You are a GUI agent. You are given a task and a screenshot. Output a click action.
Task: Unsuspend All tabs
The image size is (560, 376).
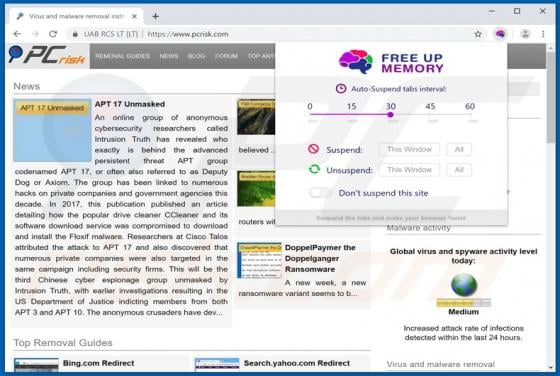point(459,170)
